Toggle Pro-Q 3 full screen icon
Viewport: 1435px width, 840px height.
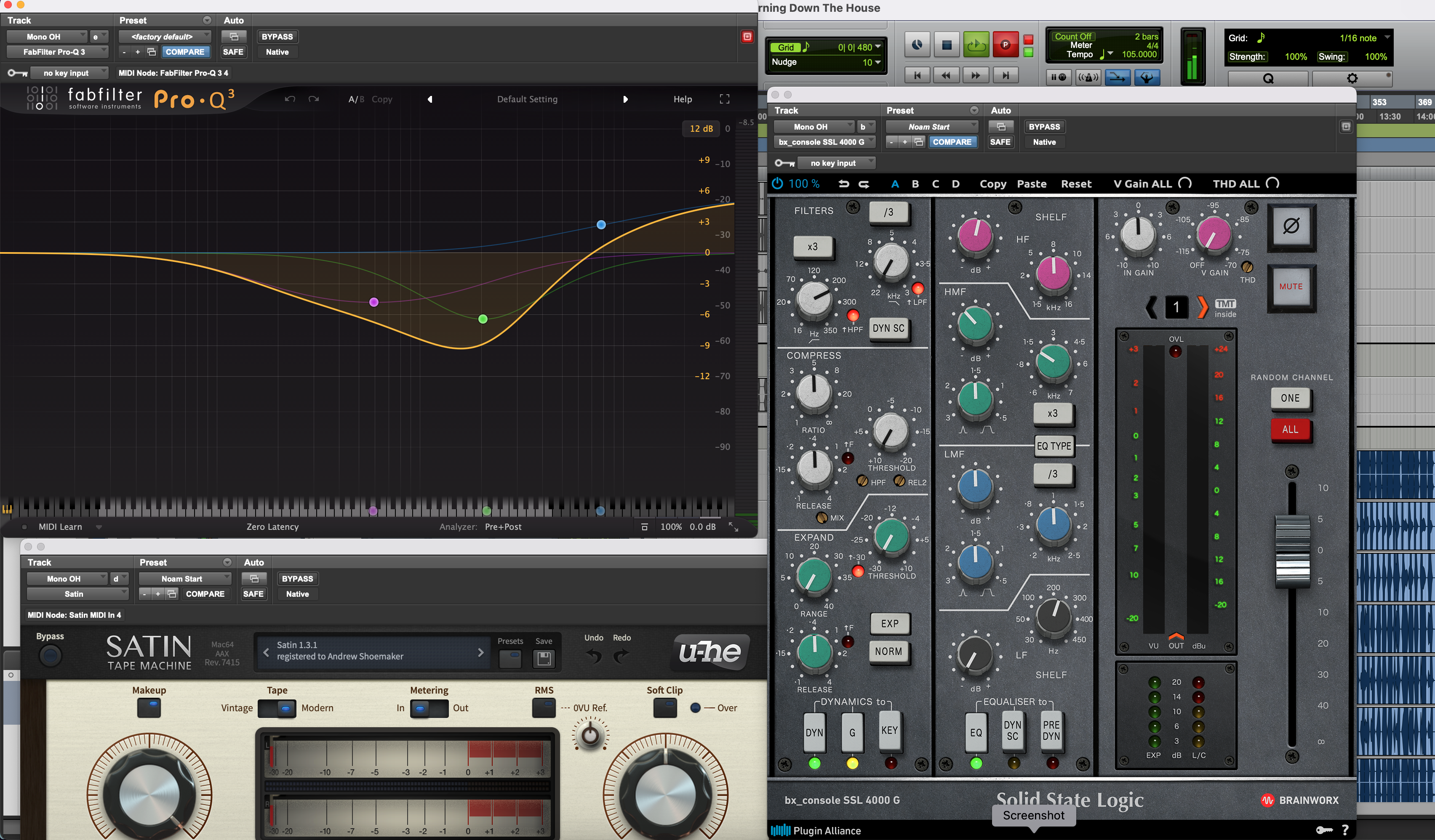tap(724, 99)
